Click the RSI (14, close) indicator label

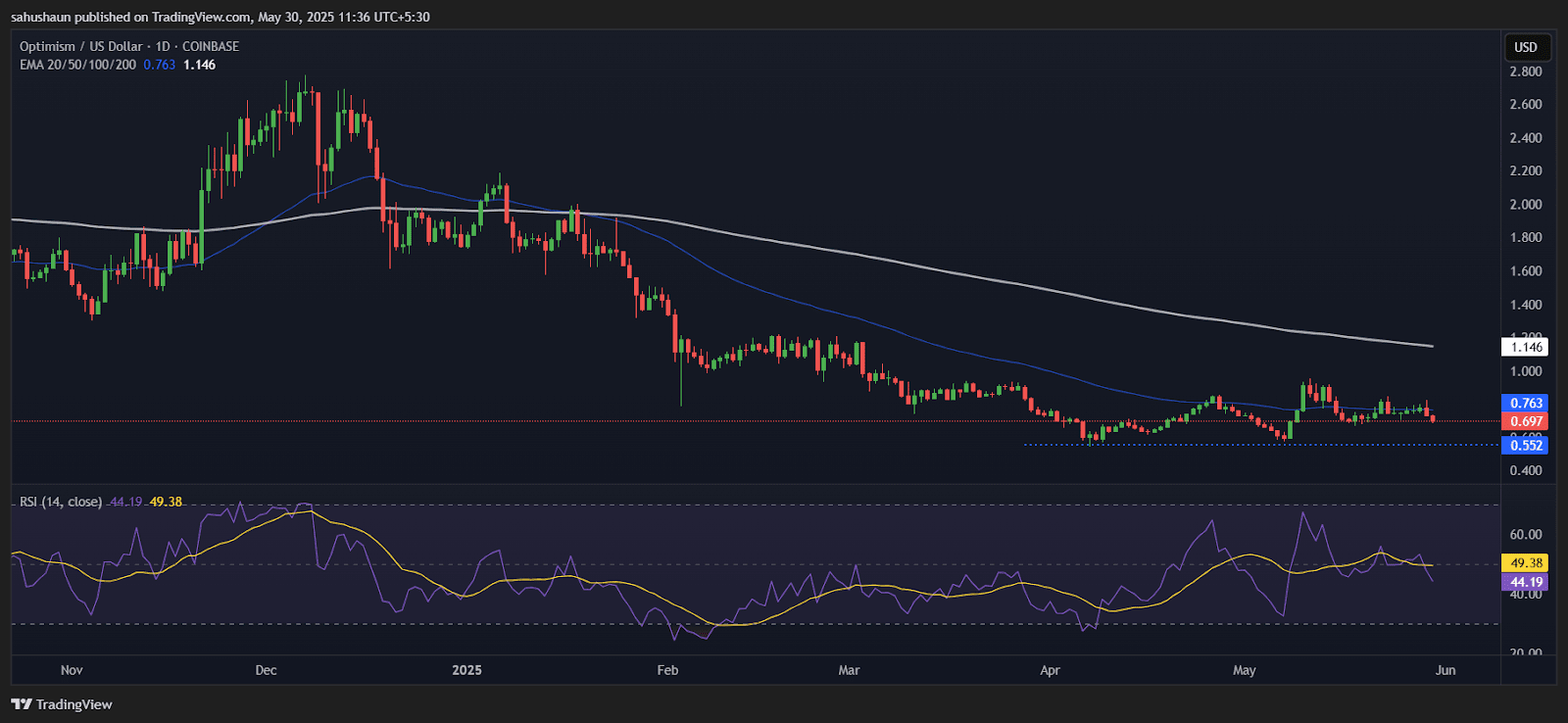(x=61, y=502)
